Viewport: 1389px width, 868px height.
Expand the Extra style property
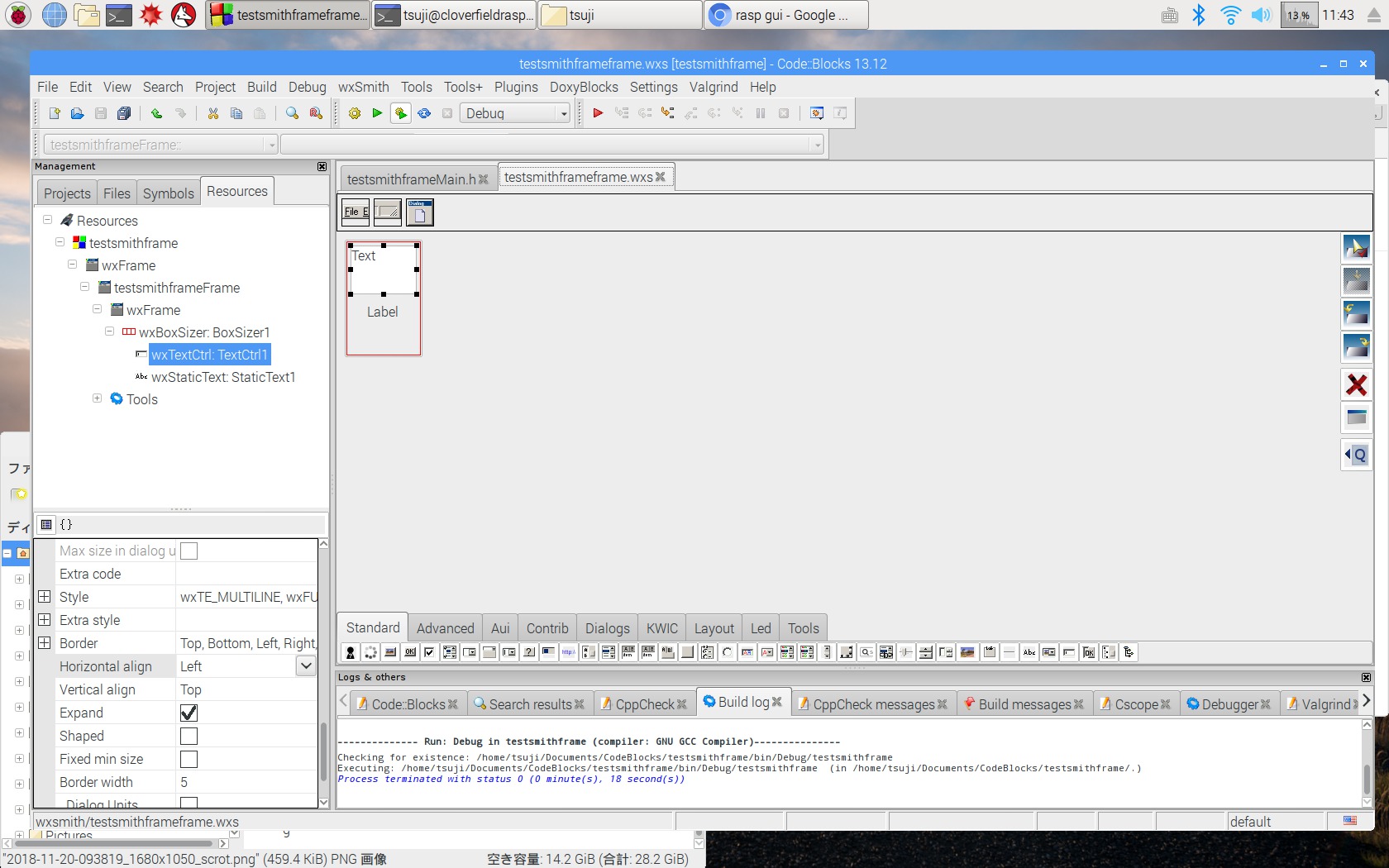tap(45, 619)
